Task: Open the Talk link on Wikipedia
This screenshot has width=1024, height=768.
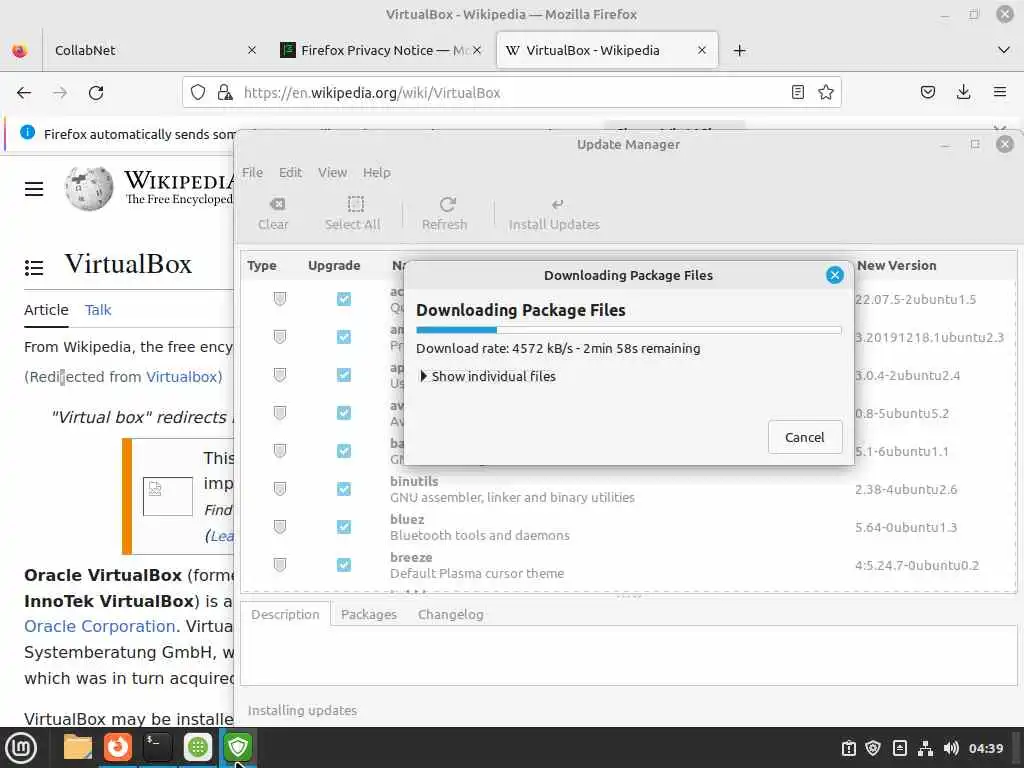Action: pos(98,310)
